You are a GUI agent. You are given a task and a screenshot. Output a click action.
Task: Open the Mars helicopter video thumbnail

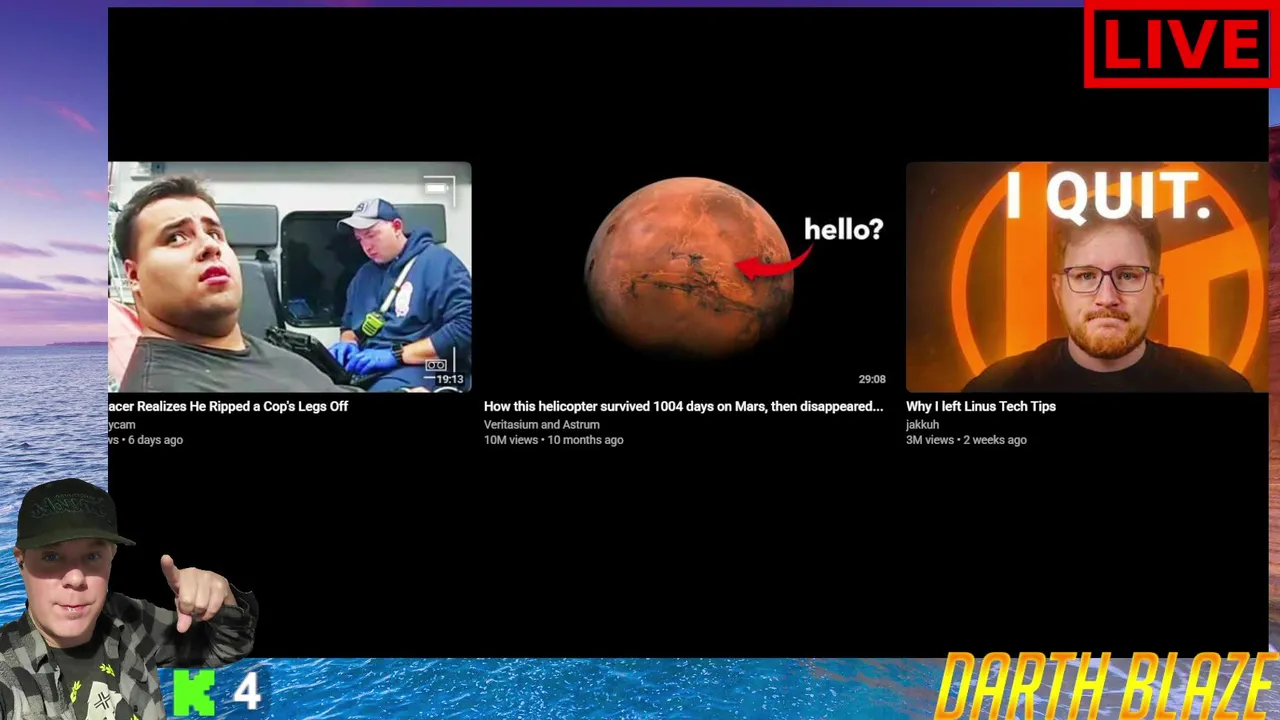(686, 277)
